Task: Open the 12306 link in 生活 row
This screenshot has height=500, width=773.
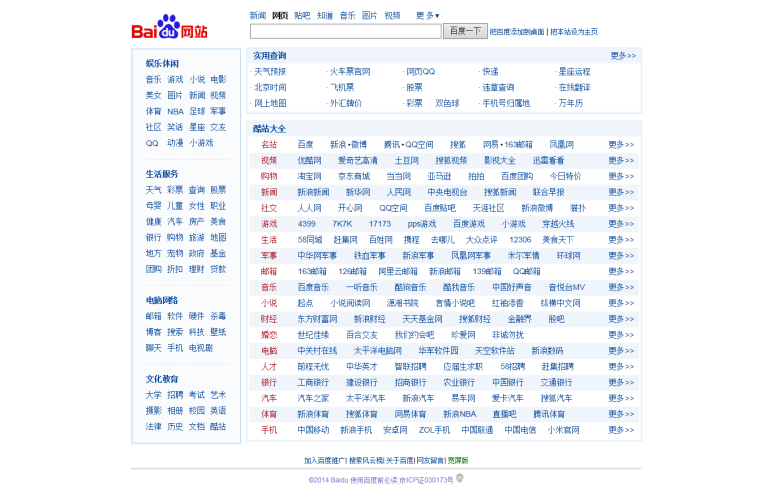Action: 521,240
